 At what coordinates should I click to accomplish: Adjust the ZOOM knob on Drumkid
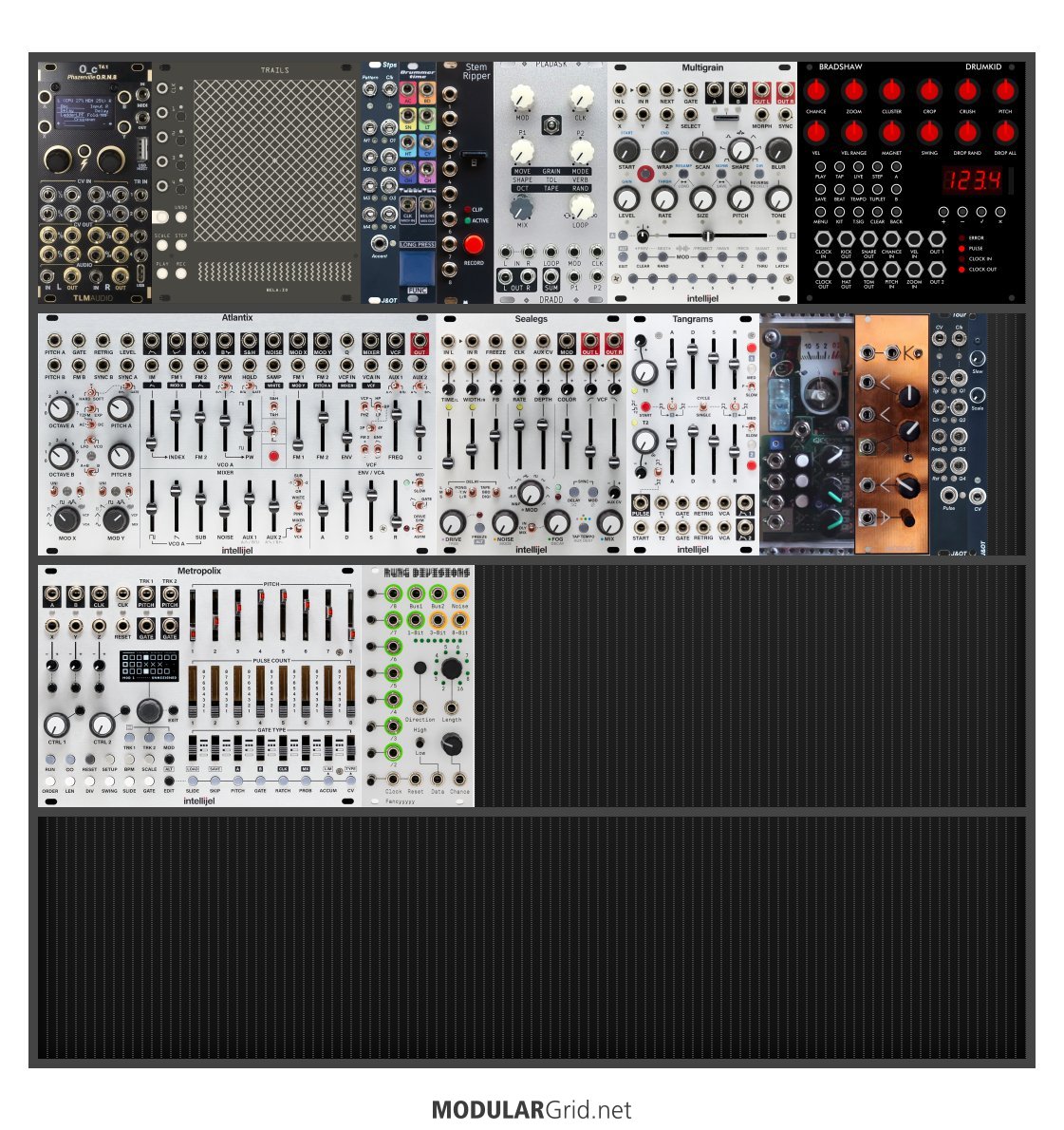click(853, 91)
